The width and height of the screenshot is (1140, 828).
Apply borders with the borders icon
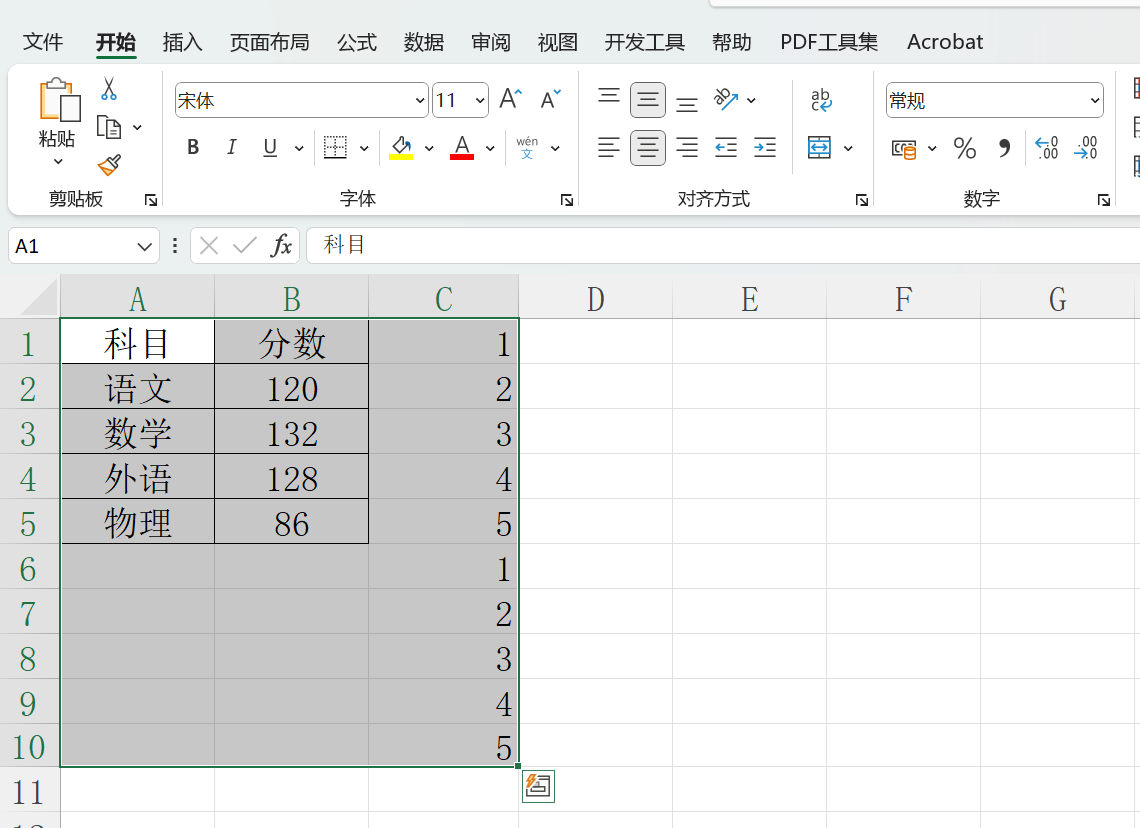[x=335, y=148]
